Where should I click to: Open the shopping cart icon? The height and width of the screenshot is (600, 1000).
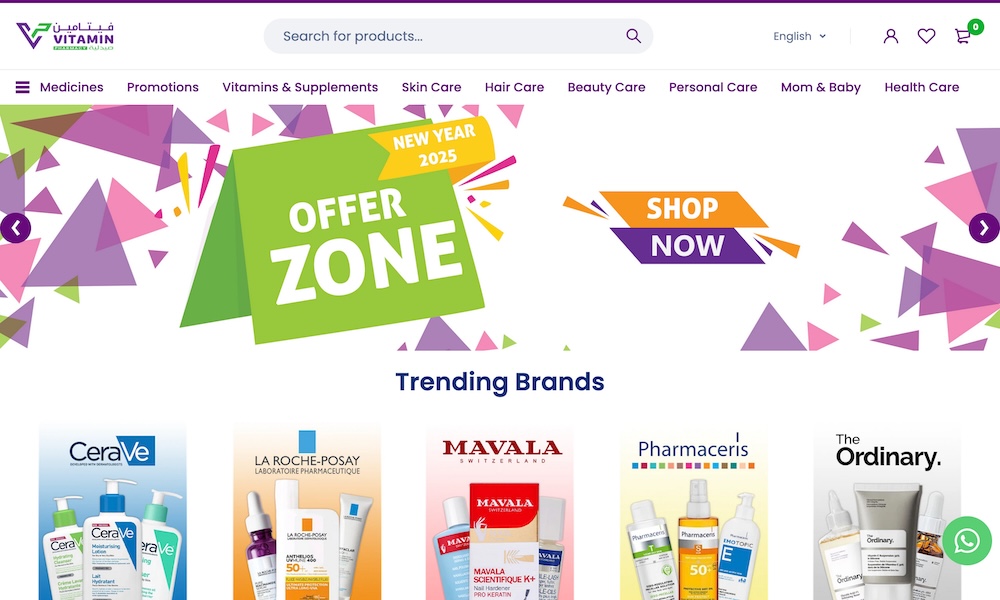(962, 36)
